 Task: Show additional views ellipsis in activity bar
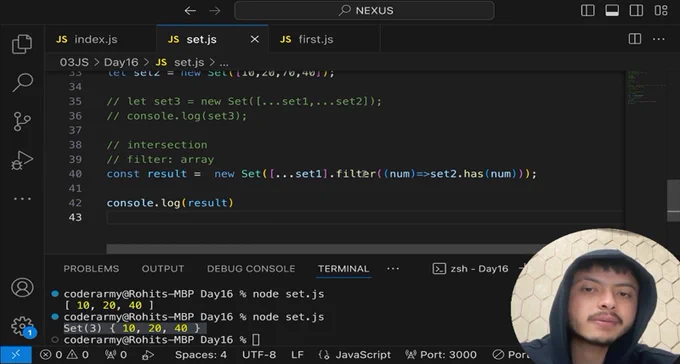point(22,199)
